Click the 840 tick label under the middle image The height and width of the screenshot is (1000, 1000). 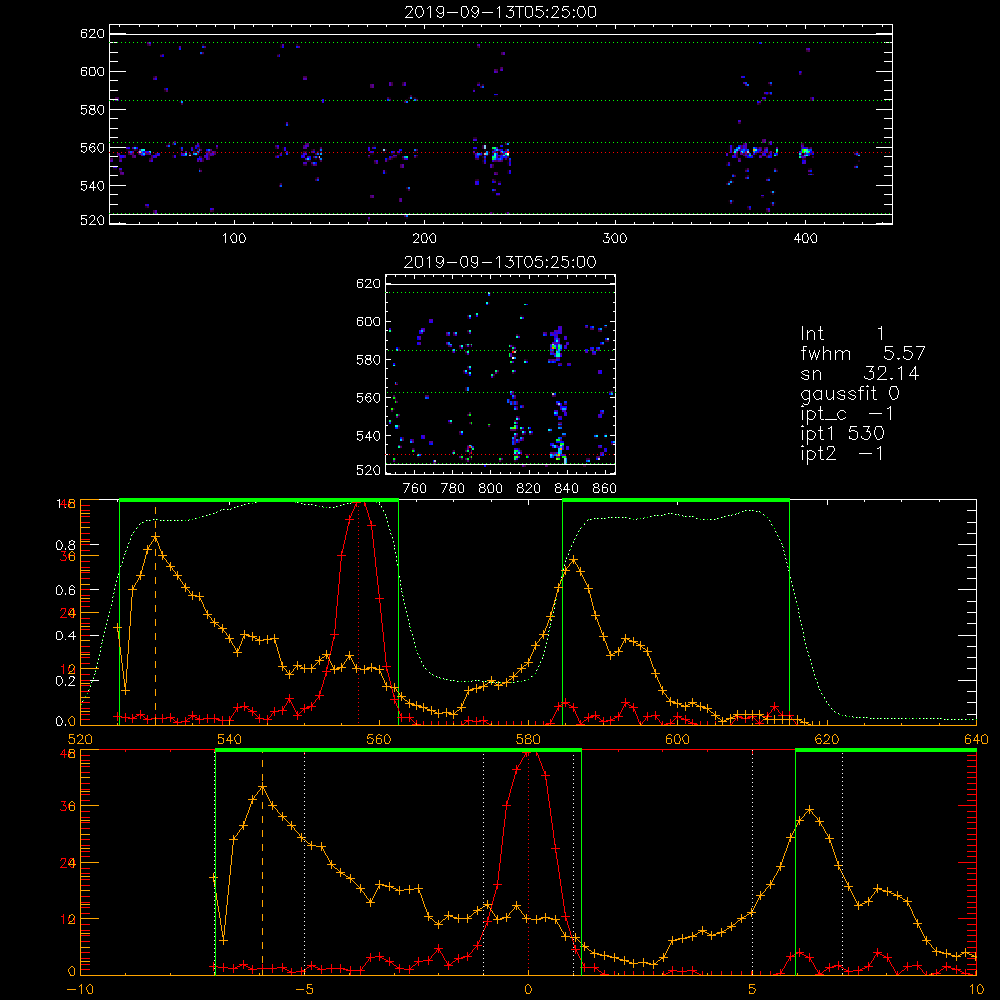(566, 489)
